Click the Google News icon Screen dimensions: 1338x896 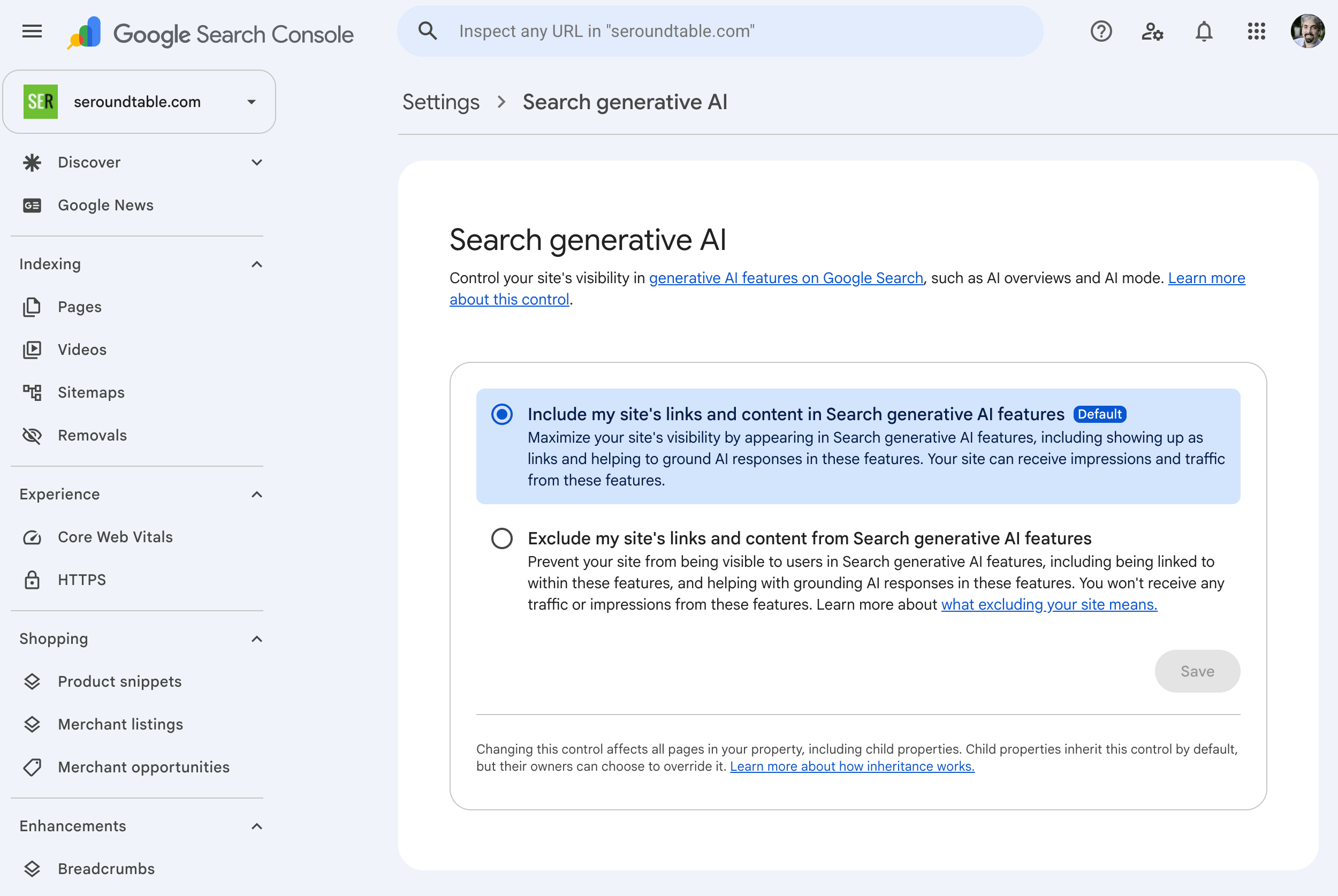[x=32, y=205]
